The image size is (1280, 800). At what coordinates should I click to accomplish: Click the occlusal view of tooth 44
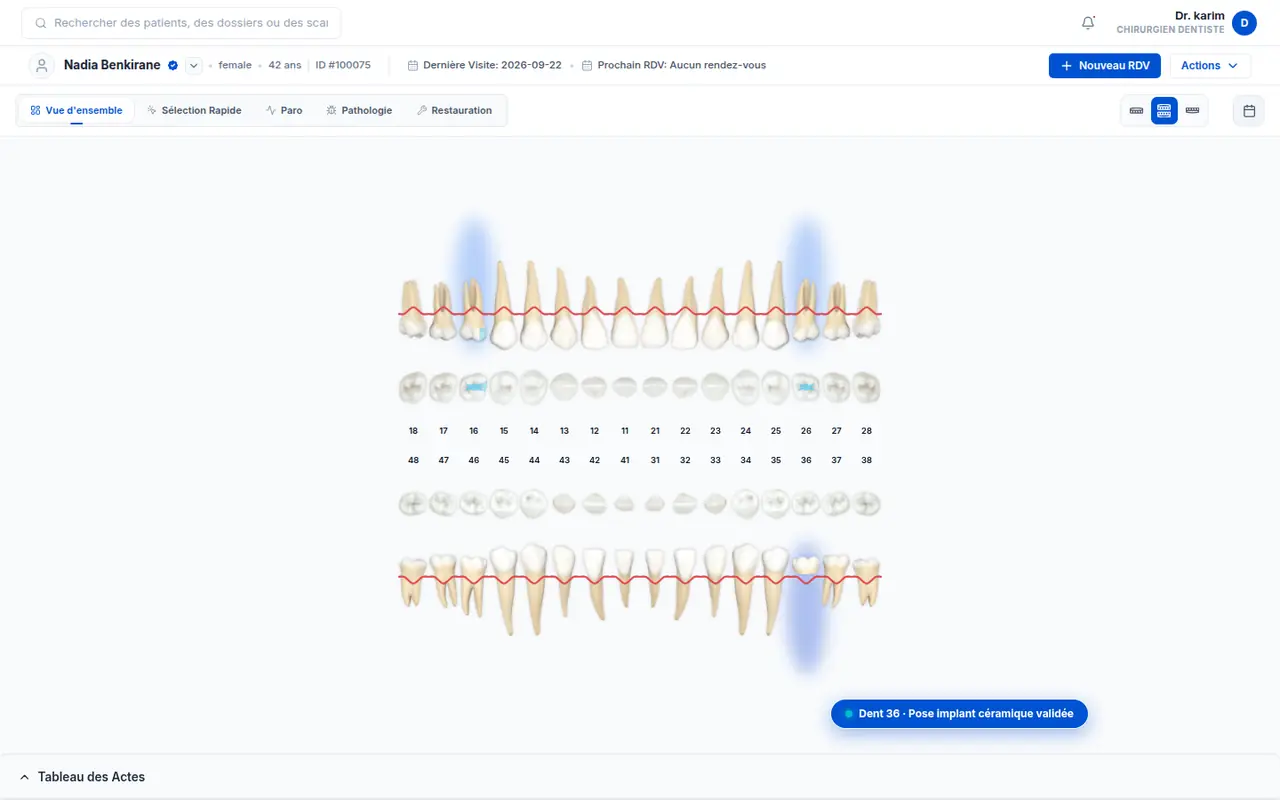coord(534,501)
